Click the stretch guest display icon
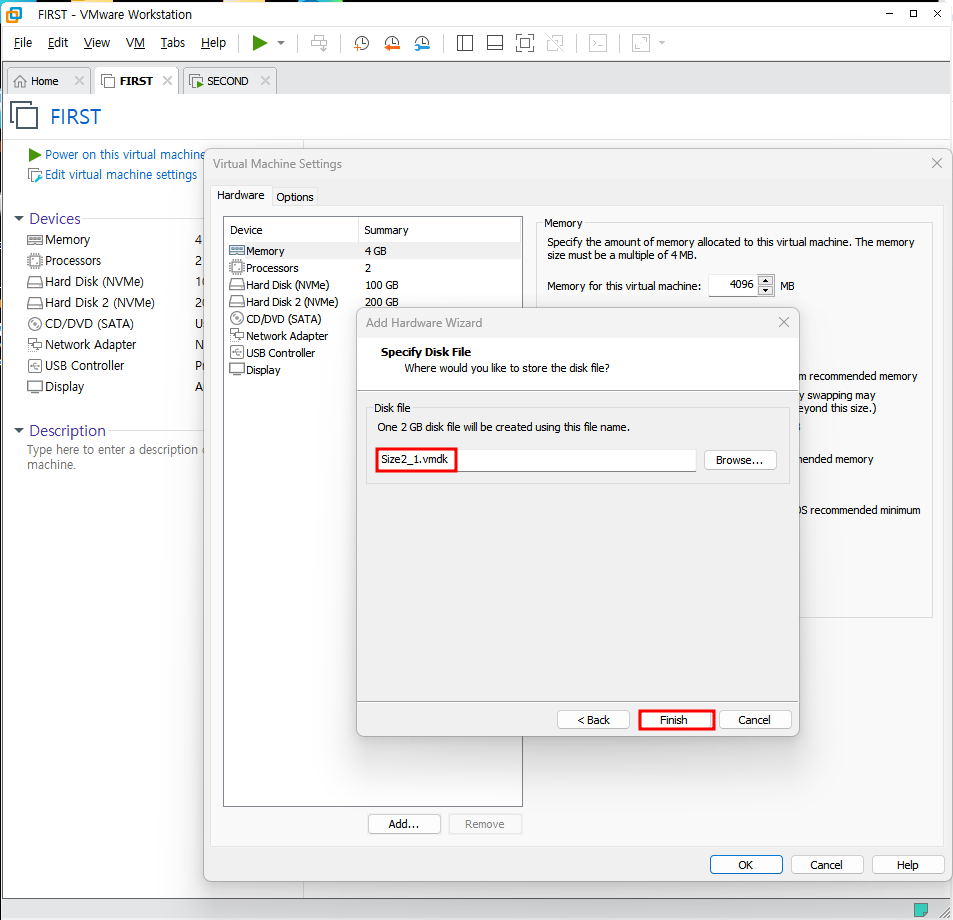The image size is (953, 920). (x=641, y=43)
